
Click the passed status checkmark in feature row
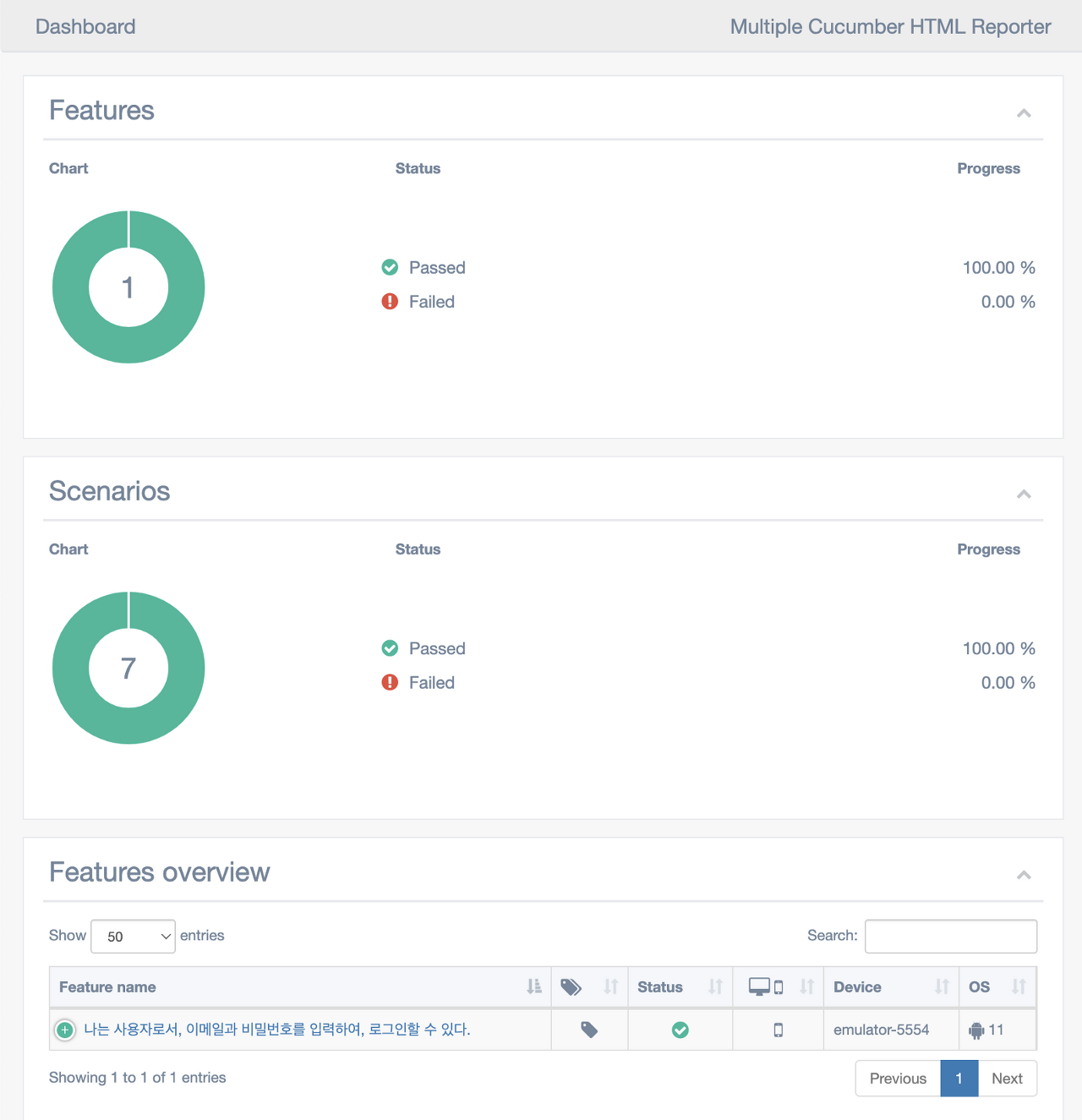[x=680, y=1030]
